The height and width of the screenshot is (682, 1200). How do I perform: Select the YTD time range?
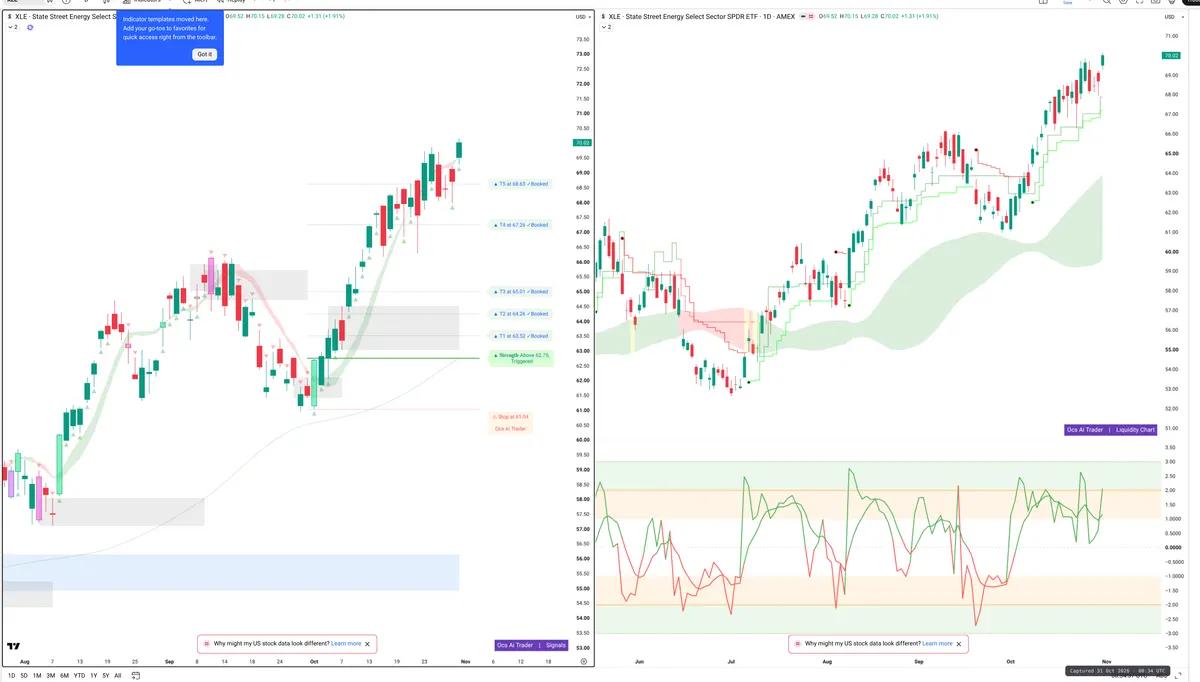click(x=78, y=675)
